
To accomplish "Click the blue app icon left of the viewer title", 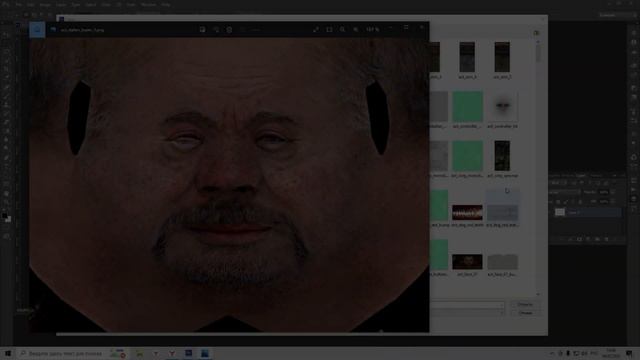I will click(37, 30).
